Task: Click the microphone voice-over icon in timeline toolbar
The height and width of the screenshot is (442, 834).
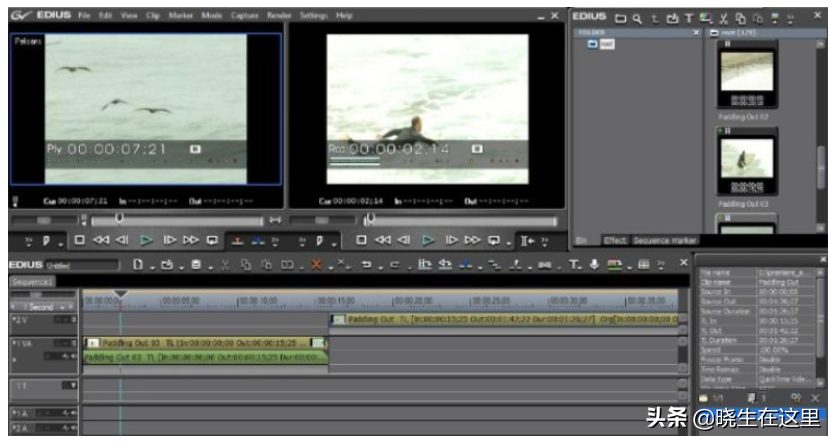Action: [594, 264]
